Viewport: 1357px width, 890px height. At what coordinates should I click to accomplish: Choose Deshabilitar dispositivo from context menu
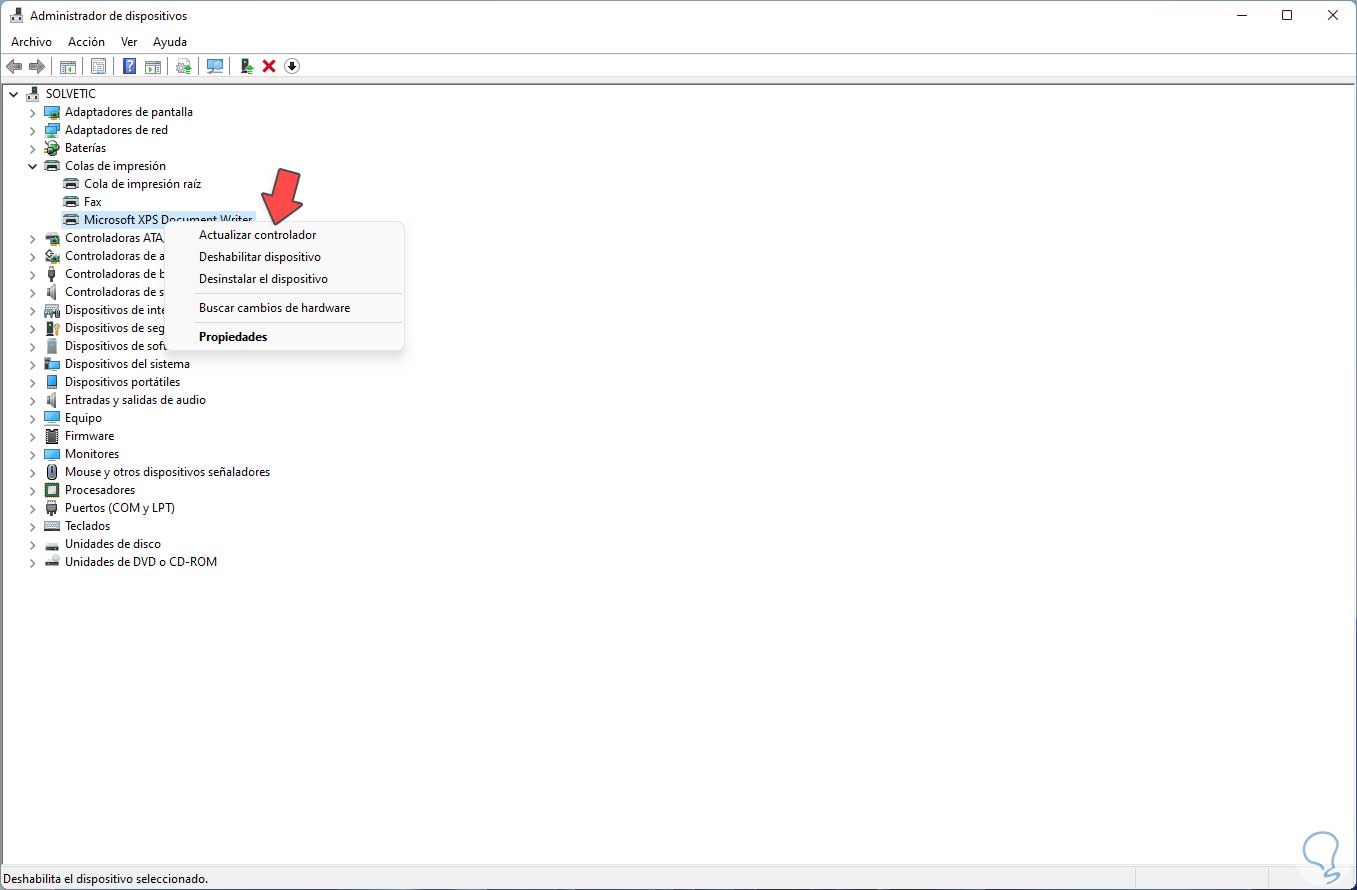(x=285, y=257)
